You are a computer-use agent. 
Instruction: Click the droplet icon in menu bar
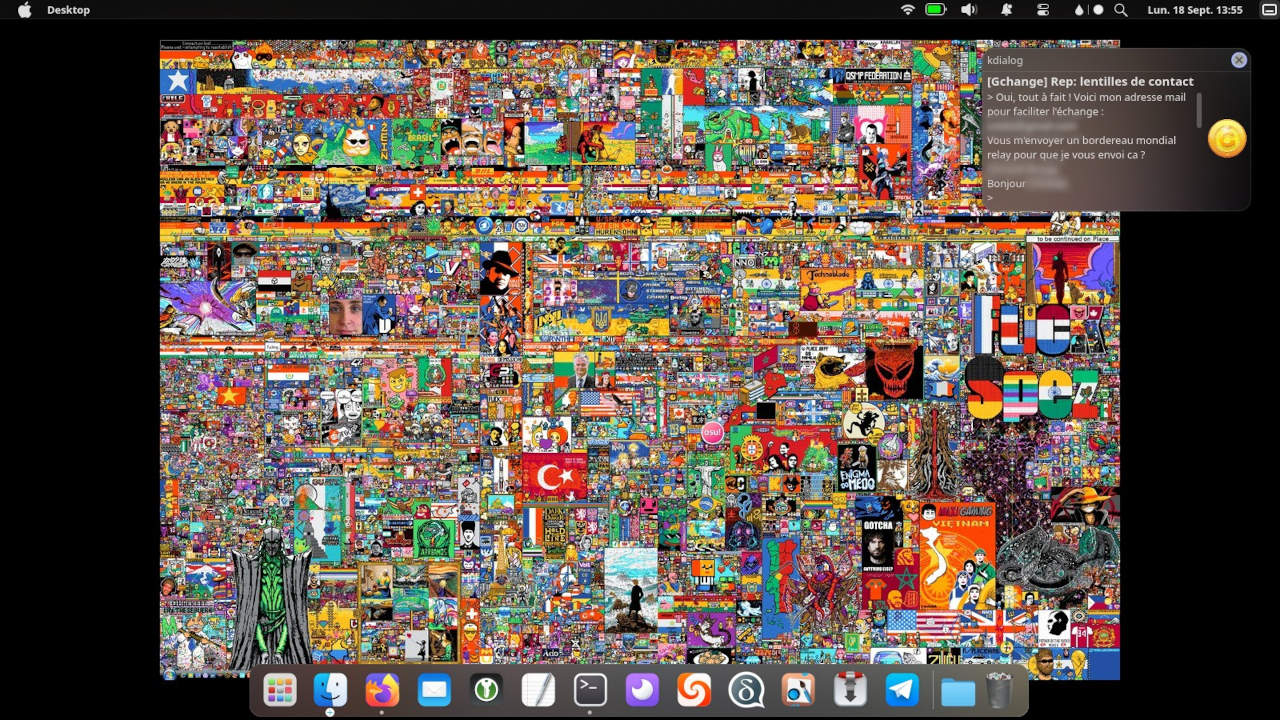tap(1079, 10)
